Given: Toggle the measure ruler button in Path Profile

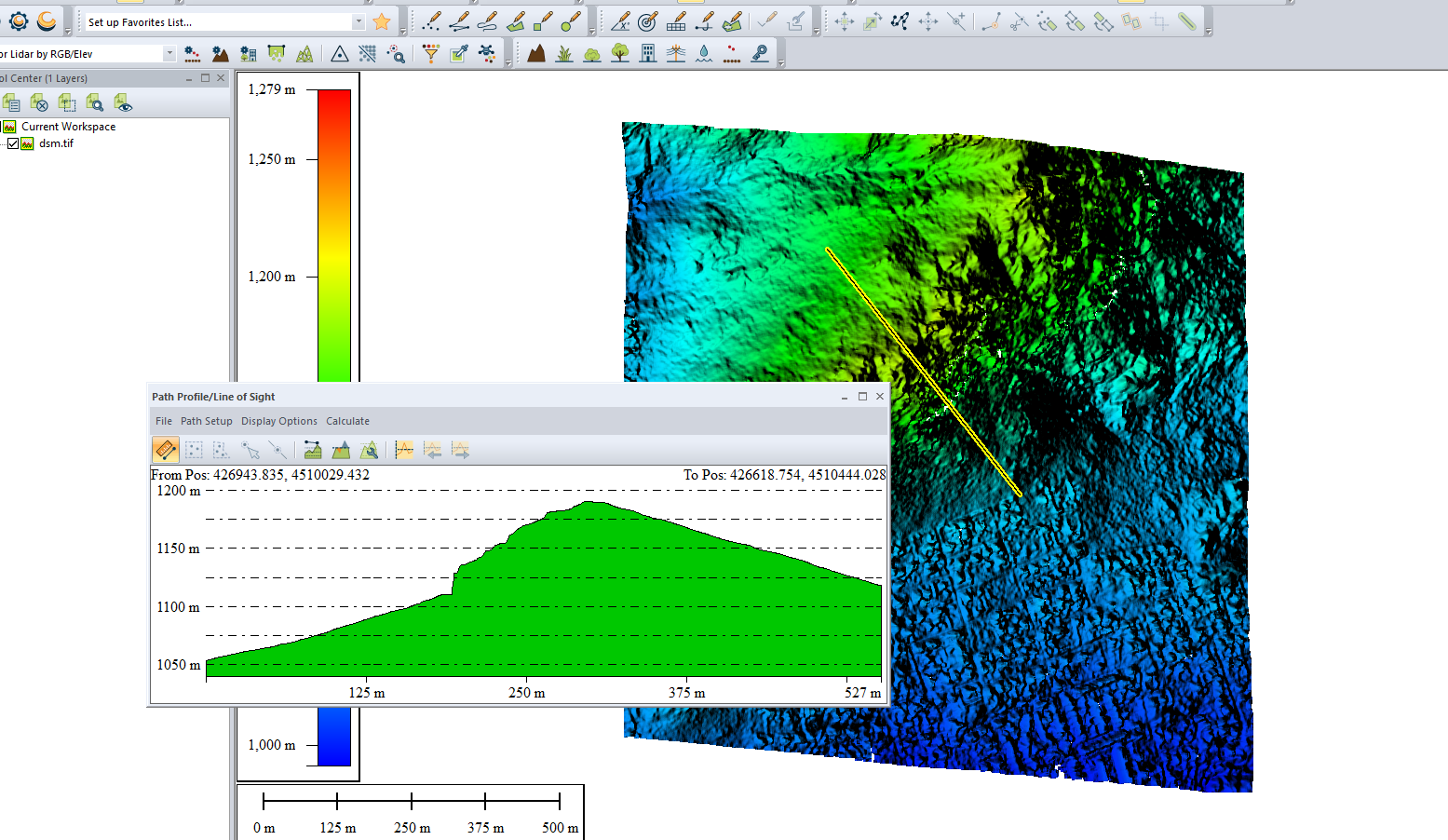Looking at the screenshot, I should coord(166,450).
